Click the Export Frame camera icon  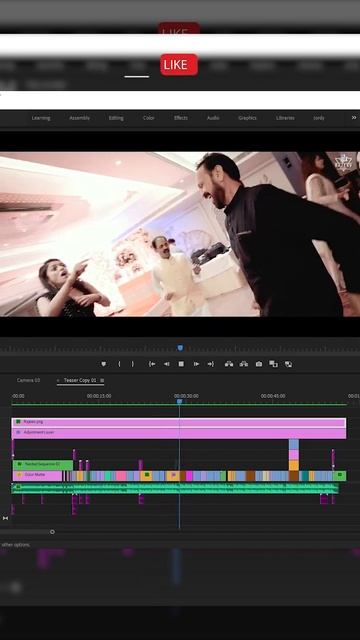click(259, 364)
